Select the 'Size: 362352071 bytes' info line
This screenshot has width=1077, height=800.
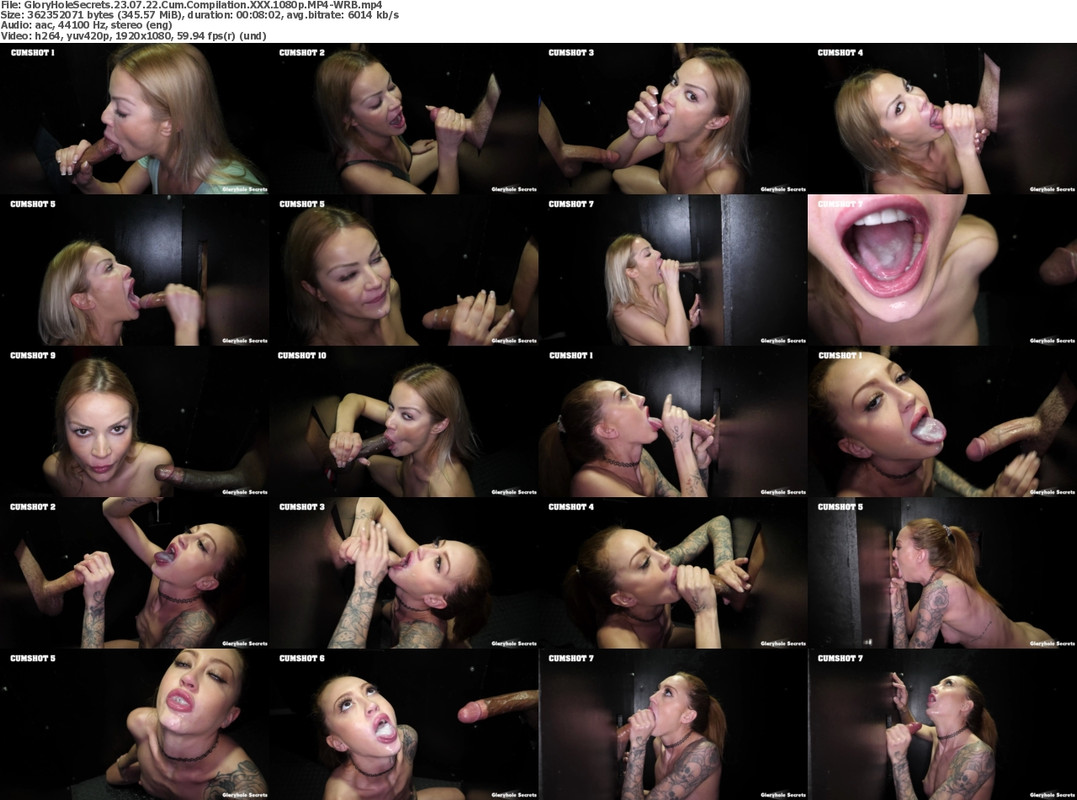tap(200, 14)
